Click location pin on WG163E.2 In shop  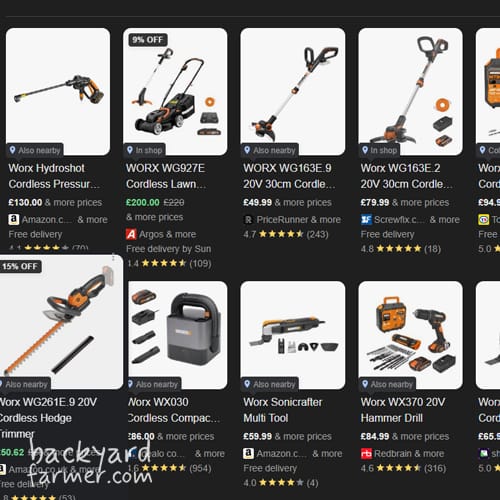[x=365, y=150]
